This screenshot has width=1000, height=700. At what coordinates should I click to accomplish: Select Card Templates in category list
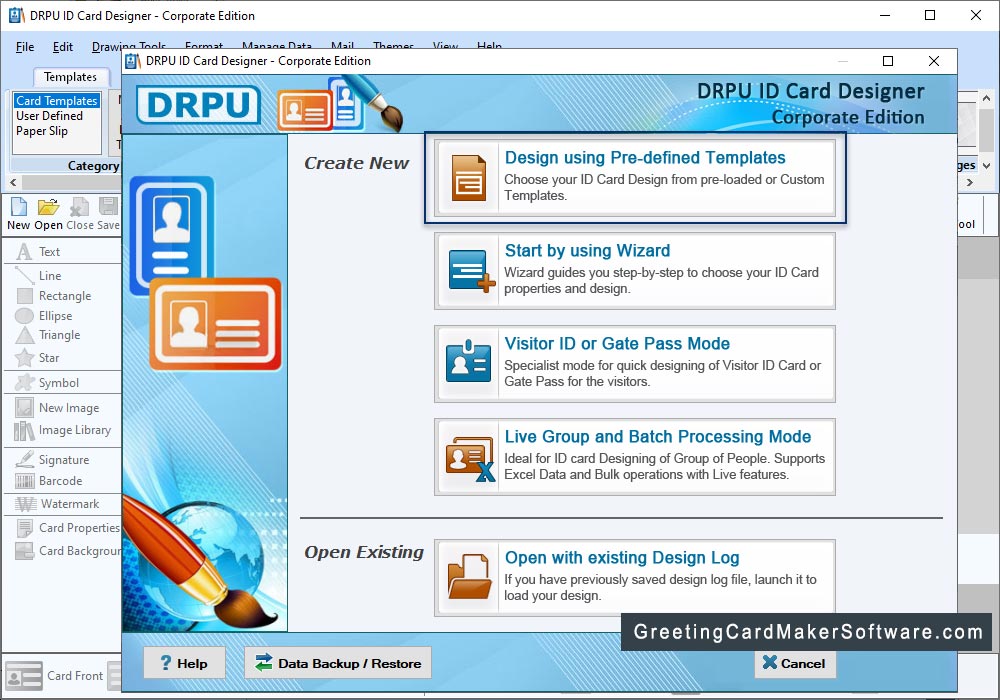57,101
